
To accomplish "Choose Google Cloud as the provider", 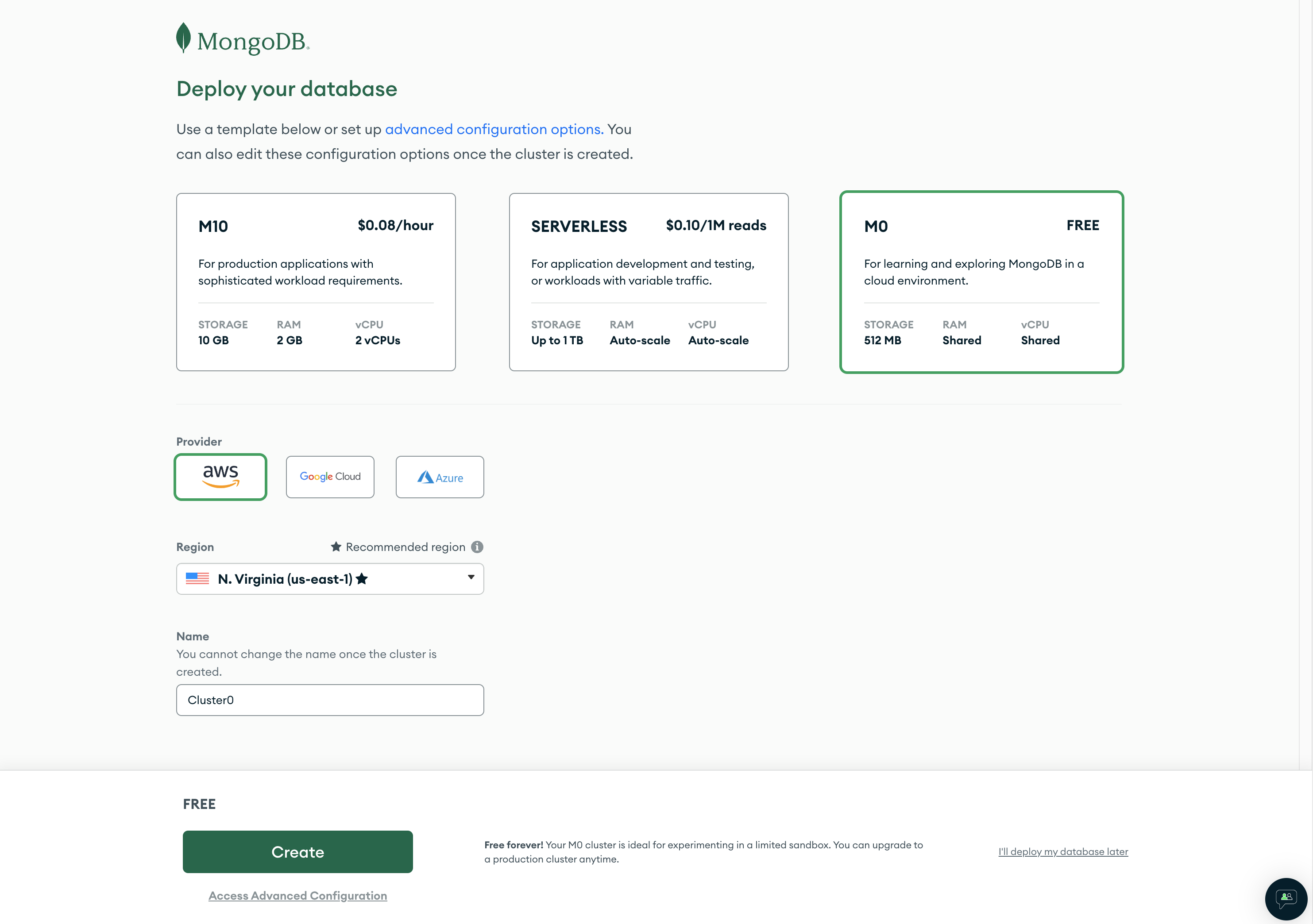I will coord(330,477).
